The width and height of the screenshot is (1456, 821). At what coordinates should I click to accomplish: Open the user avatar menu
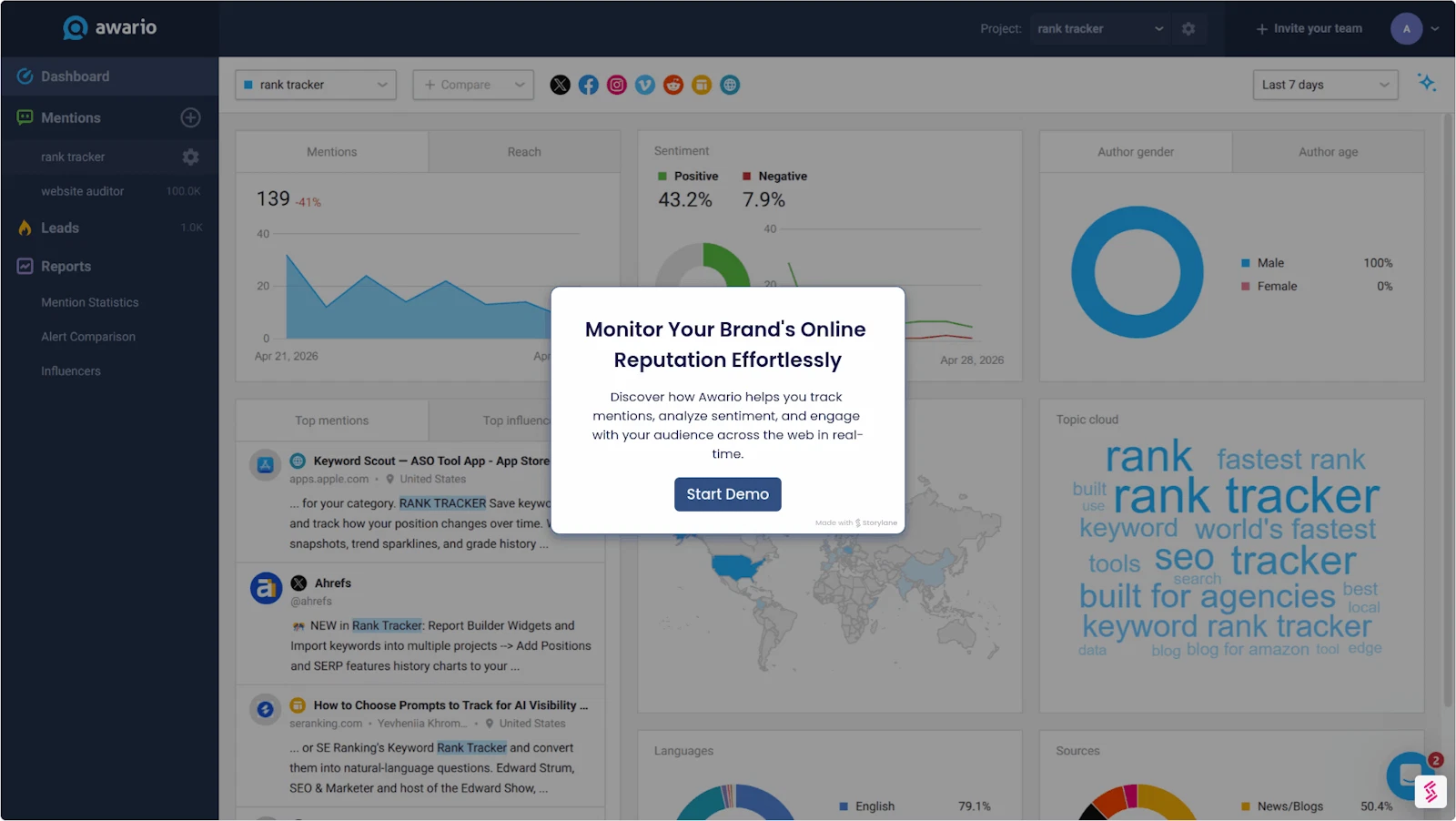1406,29
